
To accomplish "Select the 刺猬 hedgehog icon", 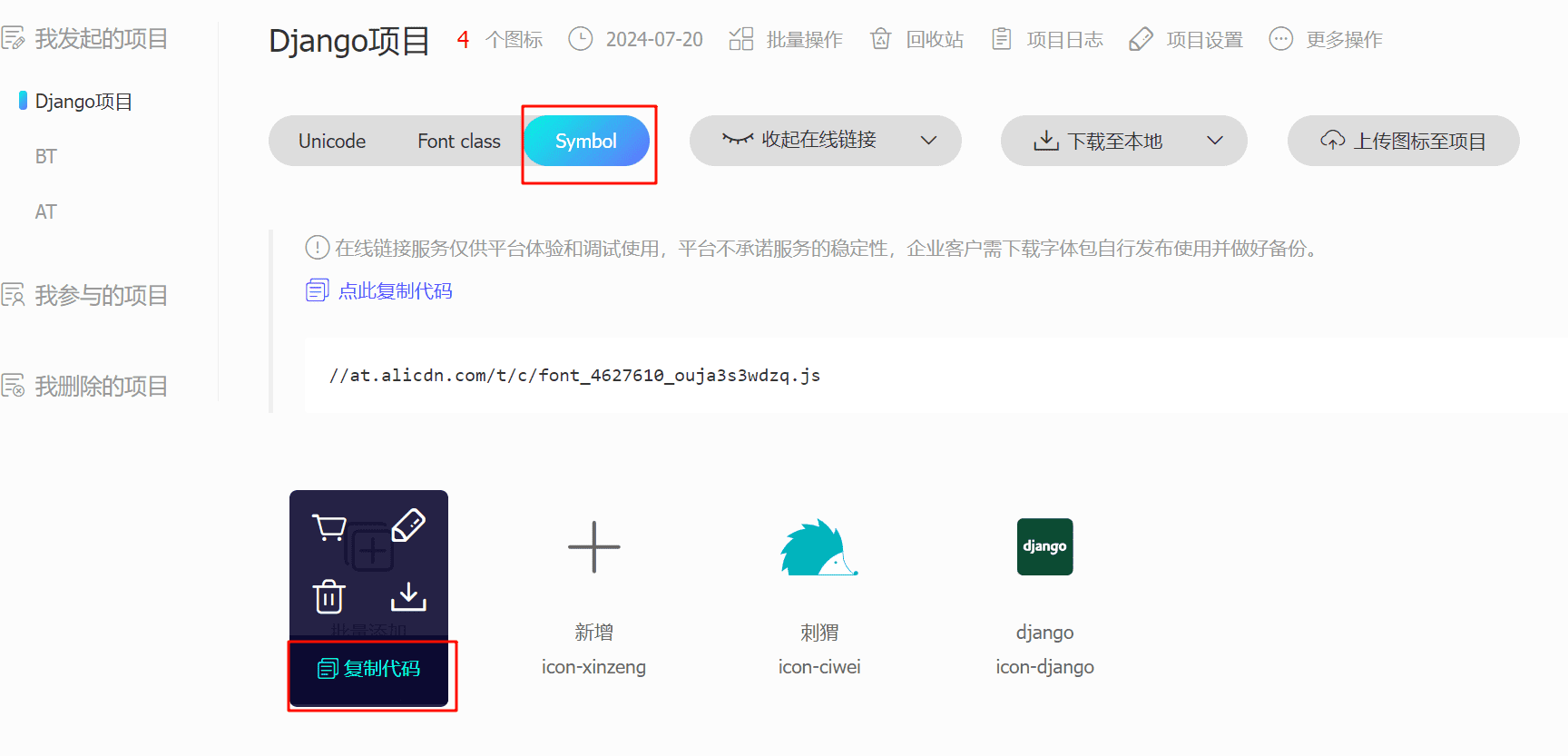I will [x=818, y=547].
